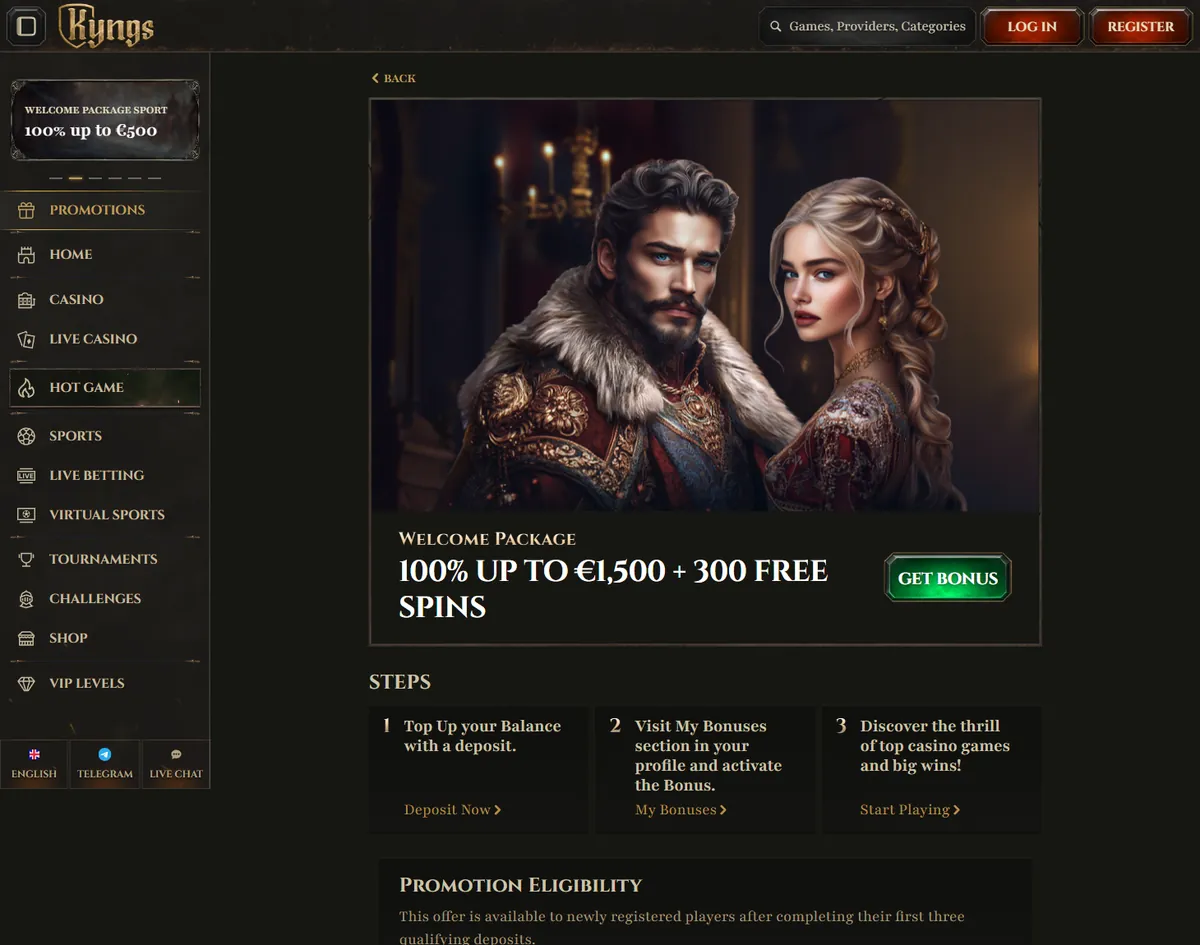Follow the Deposit Now link
The height and width of the screenshot is (945, 1200).
pyautogui.click(x=453, y=810)
